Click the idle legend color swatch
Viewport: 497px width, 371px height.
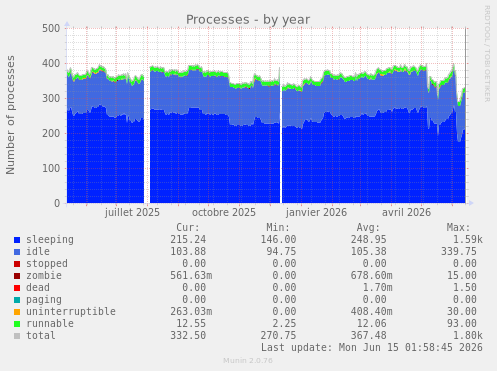[x=17, y=252]
